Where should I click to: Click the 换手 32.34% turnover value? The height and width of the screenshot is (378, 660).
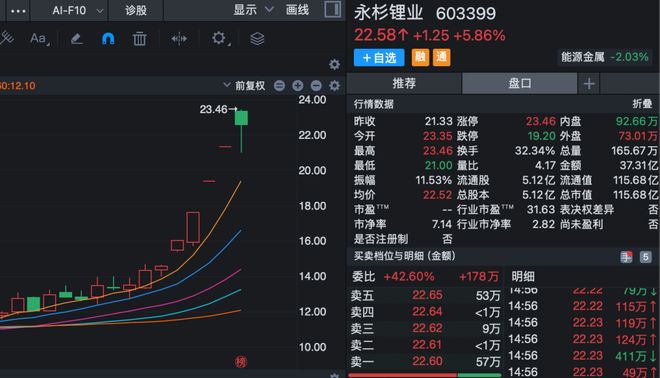pos(535,151)
